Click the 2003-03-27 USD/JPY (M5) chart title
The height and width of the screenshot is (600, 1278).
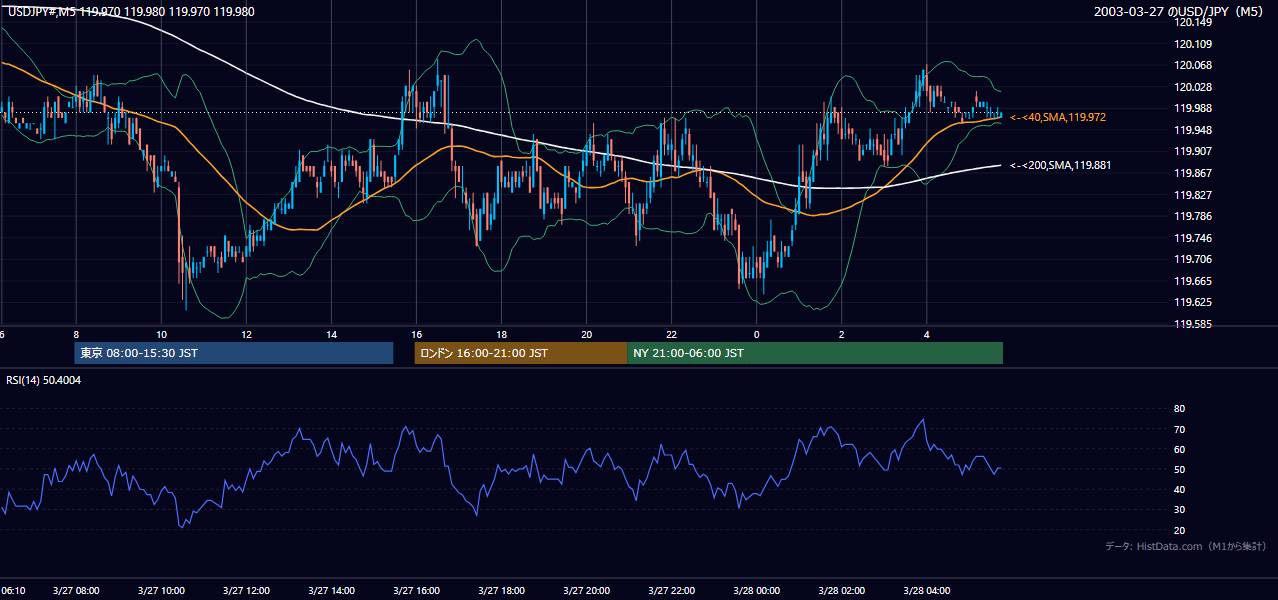coord(1180,11)
